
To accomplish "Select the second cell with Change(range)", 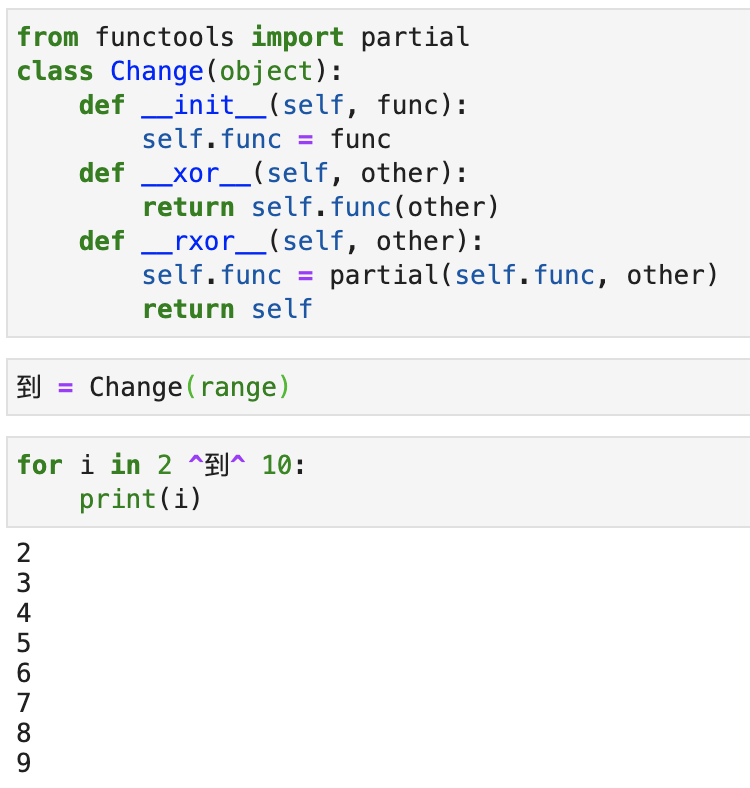I will click(x=378, y=387).
